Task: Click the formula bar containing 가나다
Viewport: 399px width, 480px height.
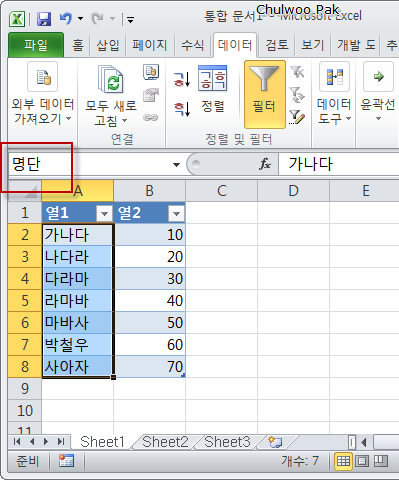Action: pos(339,164)
